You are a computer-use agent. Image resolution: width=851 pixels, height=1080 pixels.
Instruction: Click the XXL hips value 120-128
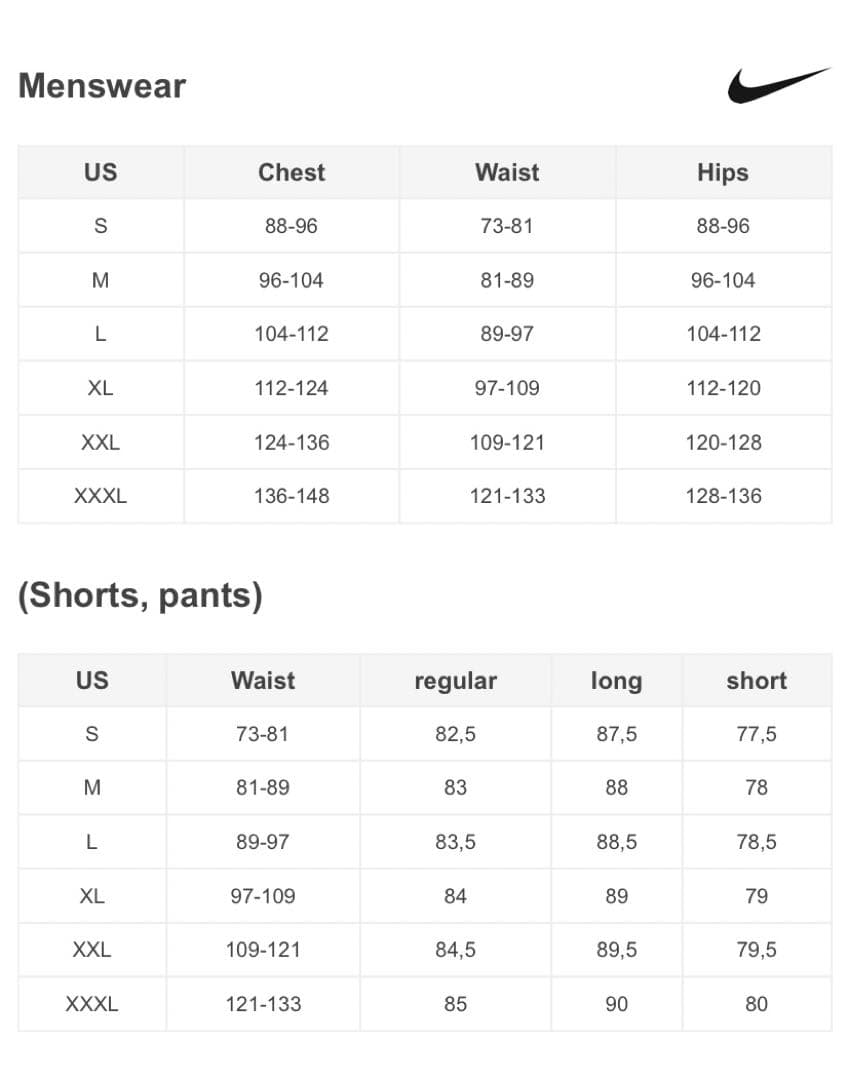tap(722, 442)
